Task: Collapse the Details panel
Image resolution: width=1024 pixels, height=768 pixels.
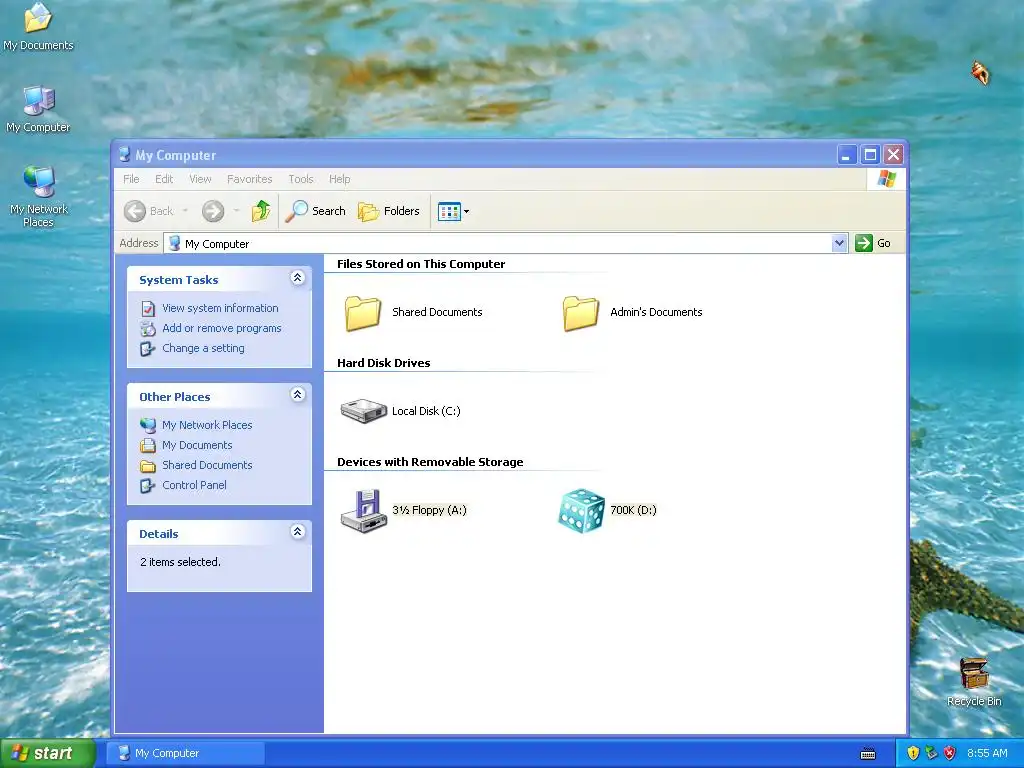Action: pyautogui.click(x=297, y=532)
